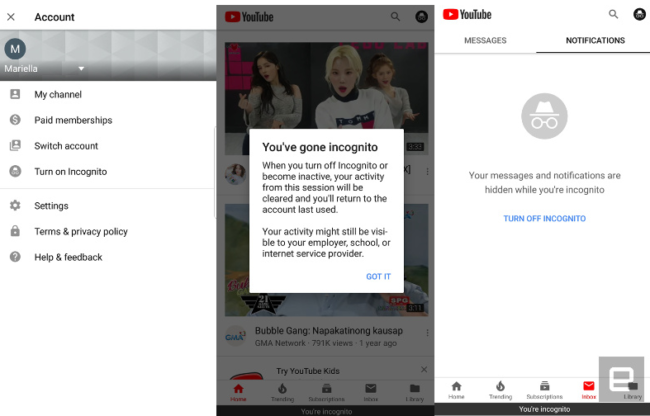Go to Home in the middle screen
650x416 pixels.
click(x=238, y=392)
